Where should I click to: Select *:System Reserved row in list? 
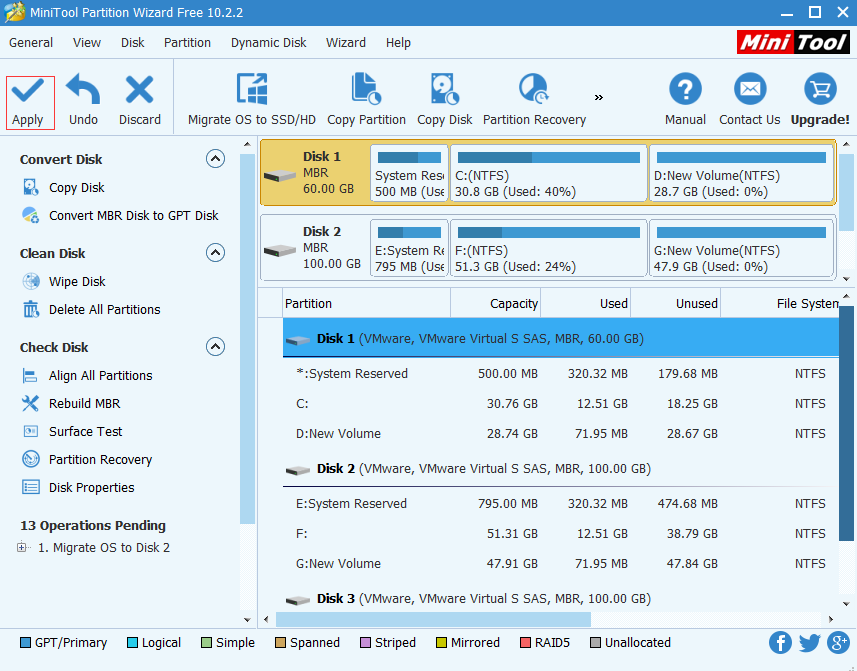click(x=561, y=374)
